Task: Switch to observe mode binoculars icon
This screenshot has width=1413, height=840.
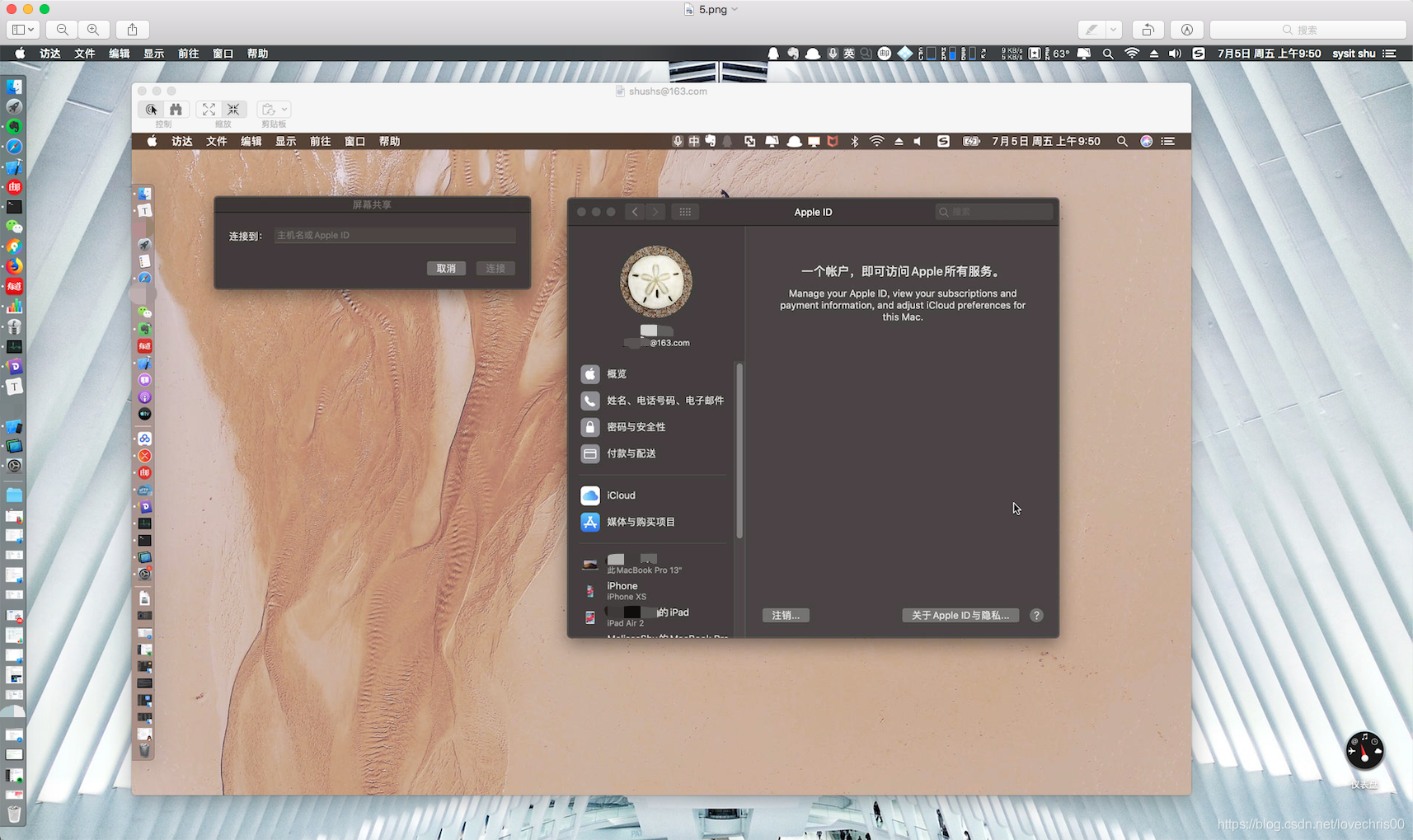Action: pyautogui.click(x=176, y=110)
